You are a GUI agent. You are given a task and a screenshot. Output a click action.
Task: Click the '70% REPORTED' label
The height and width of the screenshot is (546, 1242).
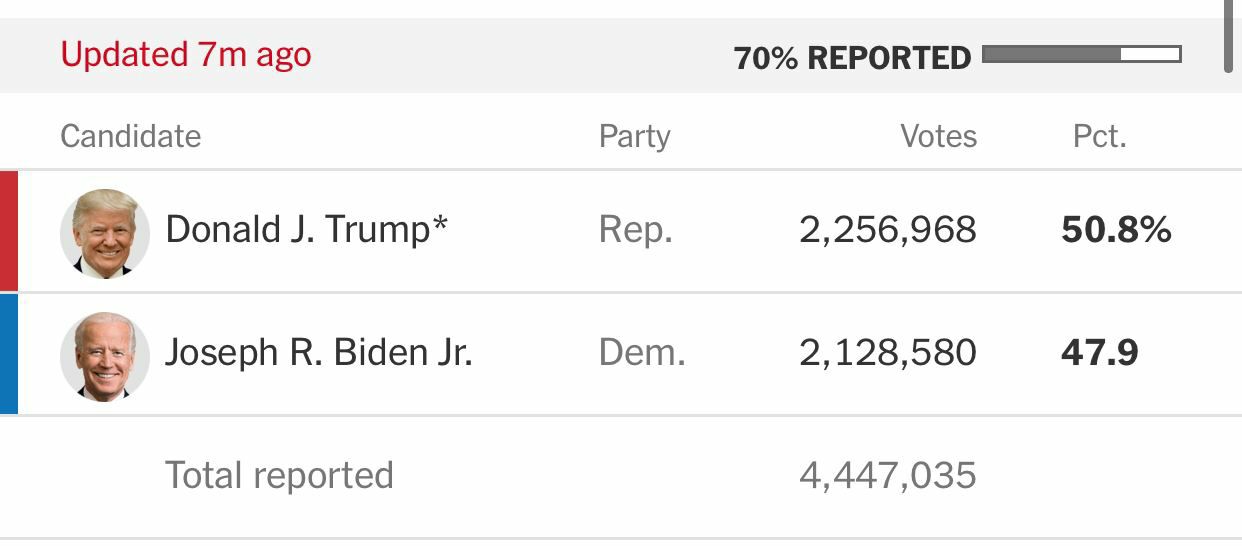pyautogui.click(x=852, y=58)
